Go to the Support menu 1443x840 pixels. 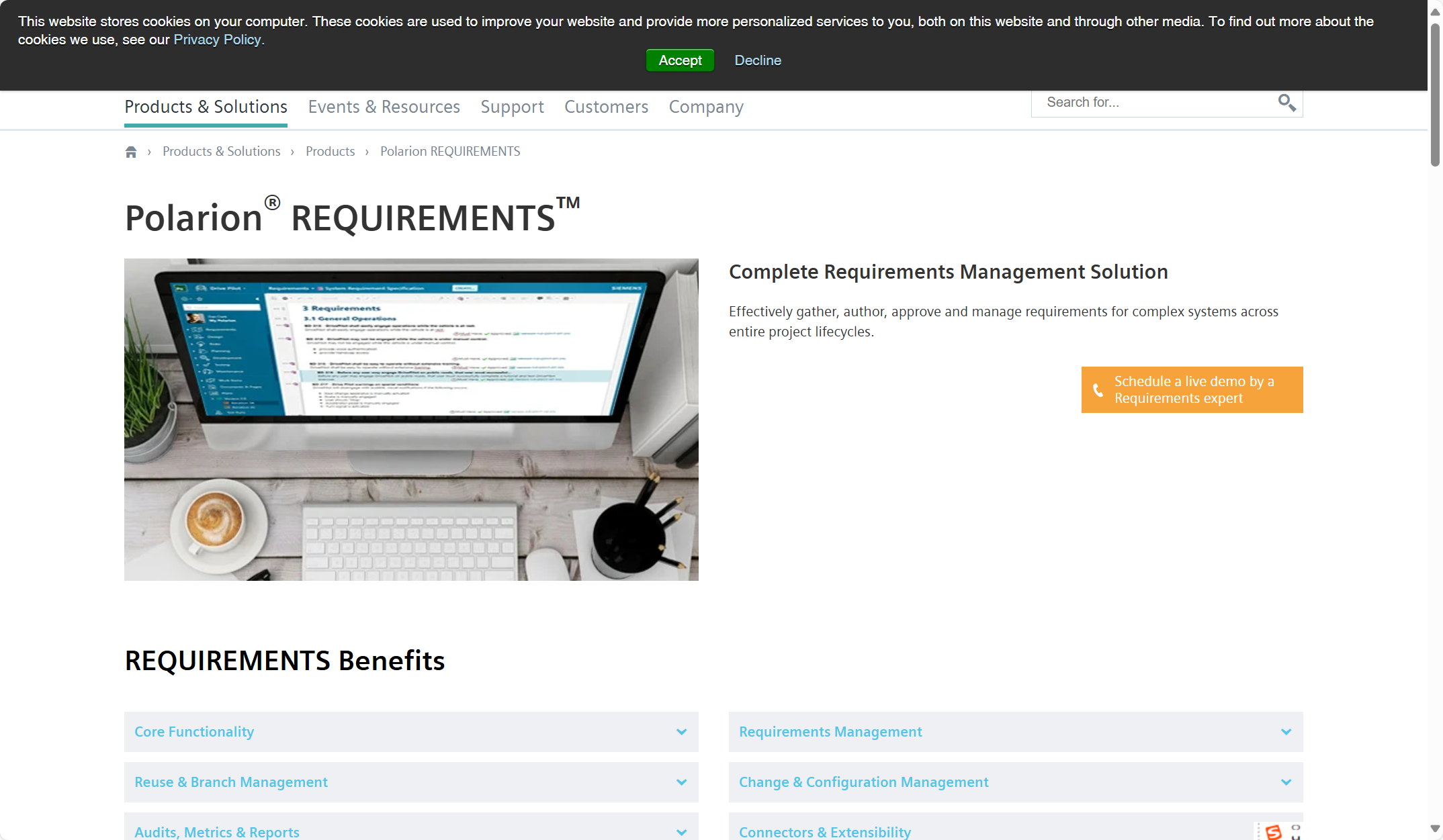coord(512,107)
